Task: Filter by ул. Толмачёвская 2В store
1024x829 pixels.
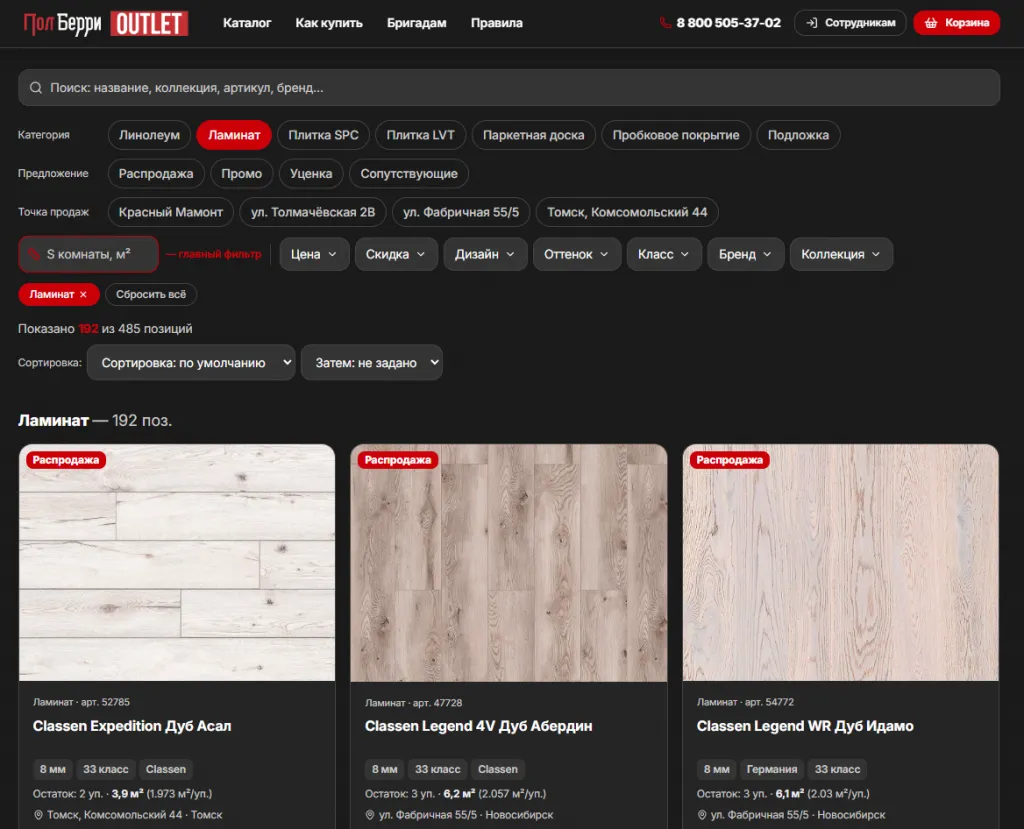Action: coord(313,212)
